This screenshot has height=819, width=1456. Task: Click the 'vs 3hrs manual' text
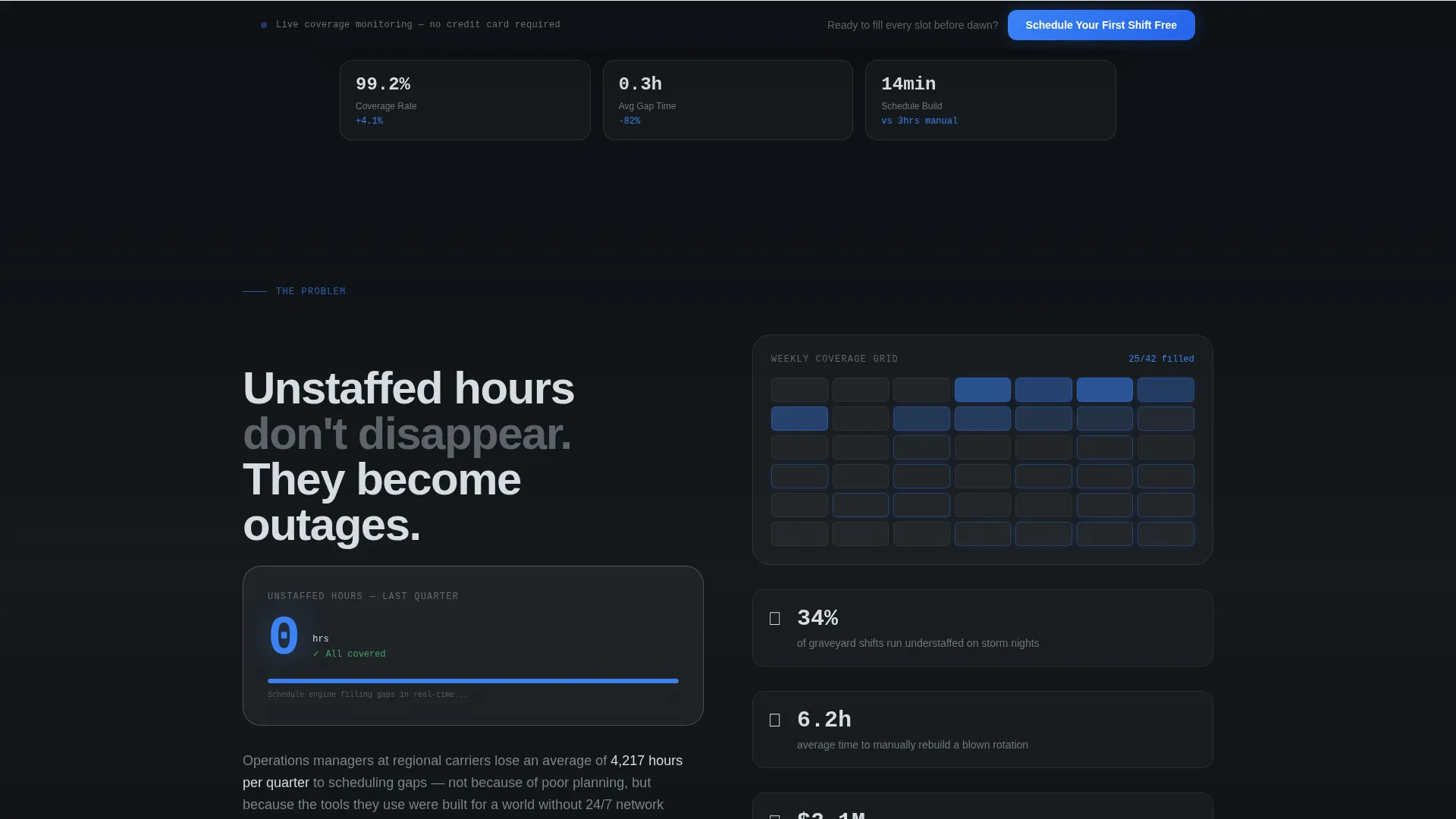click(919, 121)
